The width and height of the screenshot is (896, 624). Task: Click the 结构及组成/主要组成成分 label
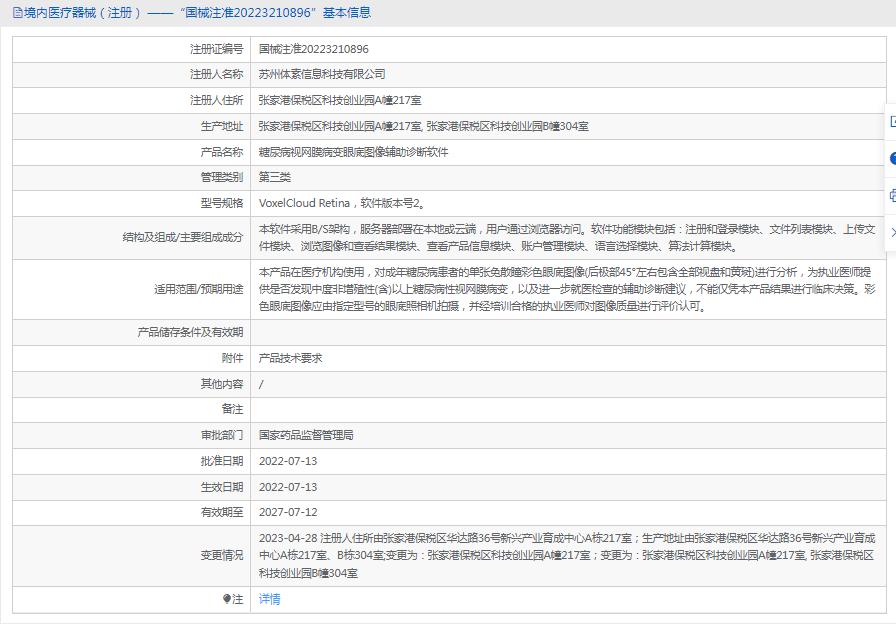point(183,237)
